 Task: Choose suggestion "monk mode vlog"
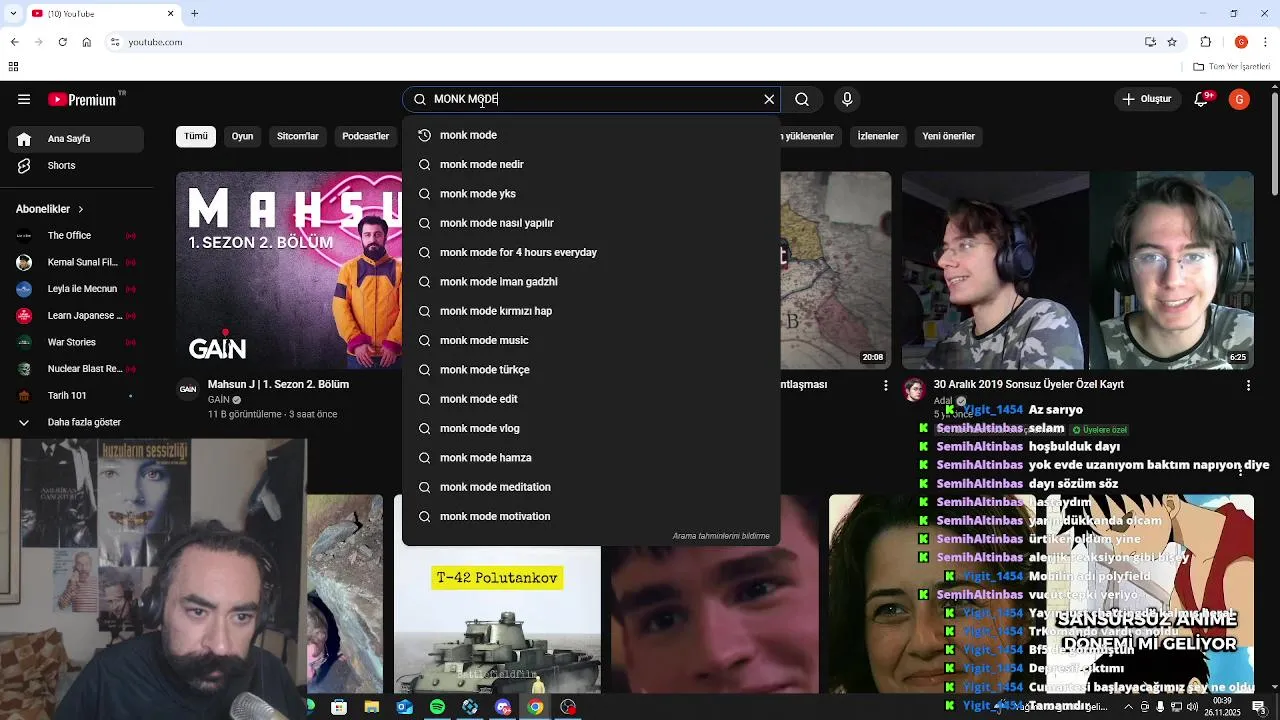tap(591, 428)
